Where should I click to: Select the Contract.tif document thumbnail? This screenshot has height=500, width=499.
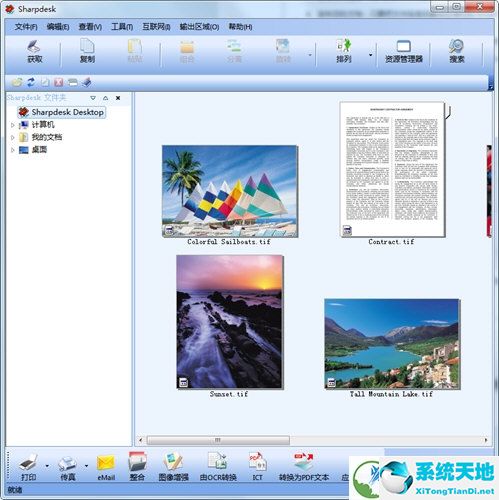pos(392,169)
